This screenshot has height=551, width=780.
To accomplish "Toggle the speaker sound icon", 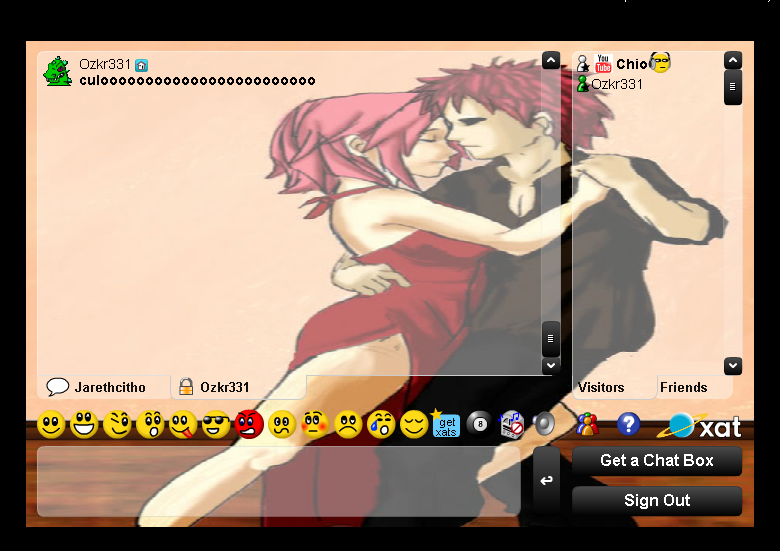I will (x=543, y=424).
